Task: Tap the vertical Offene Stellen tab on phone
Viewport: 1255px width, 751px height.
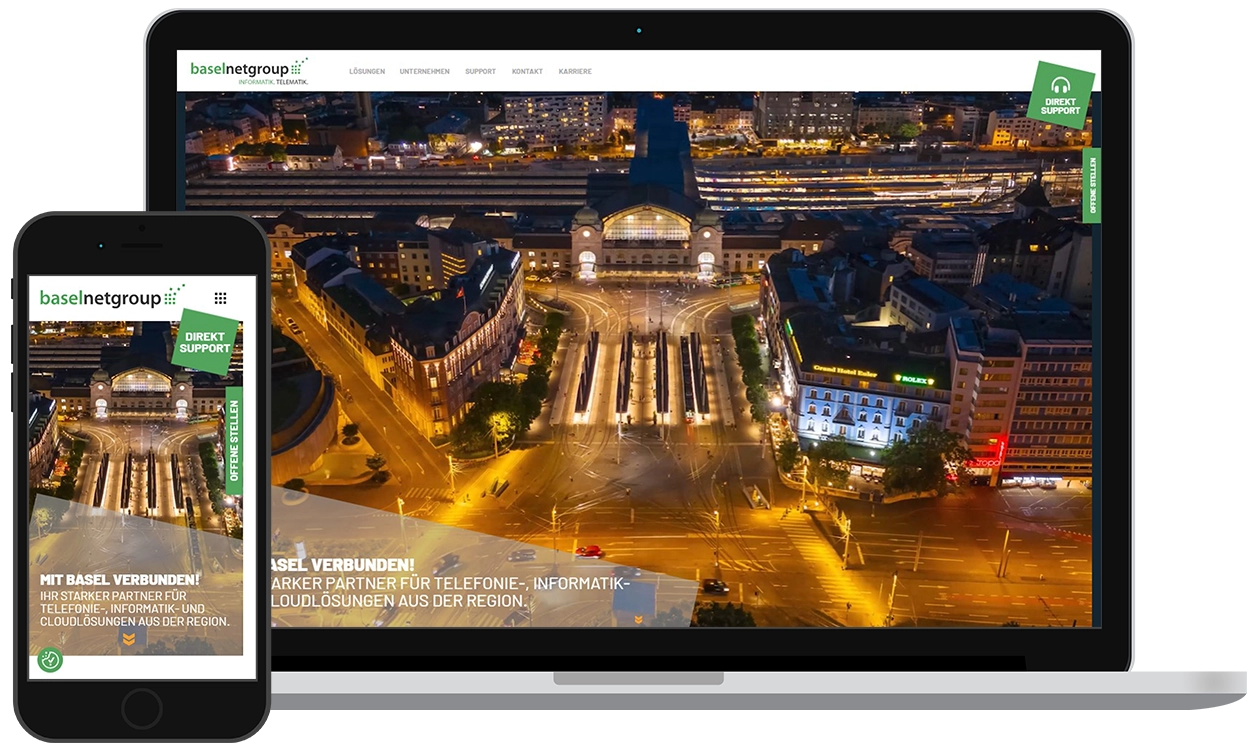Action: point(234,441)
